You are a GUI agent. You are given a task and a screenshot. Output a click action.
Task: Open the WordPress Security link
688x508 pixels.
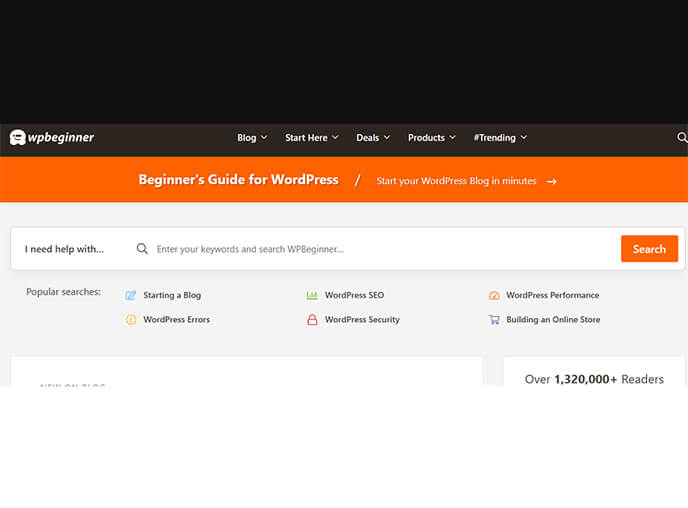[362, 319]
